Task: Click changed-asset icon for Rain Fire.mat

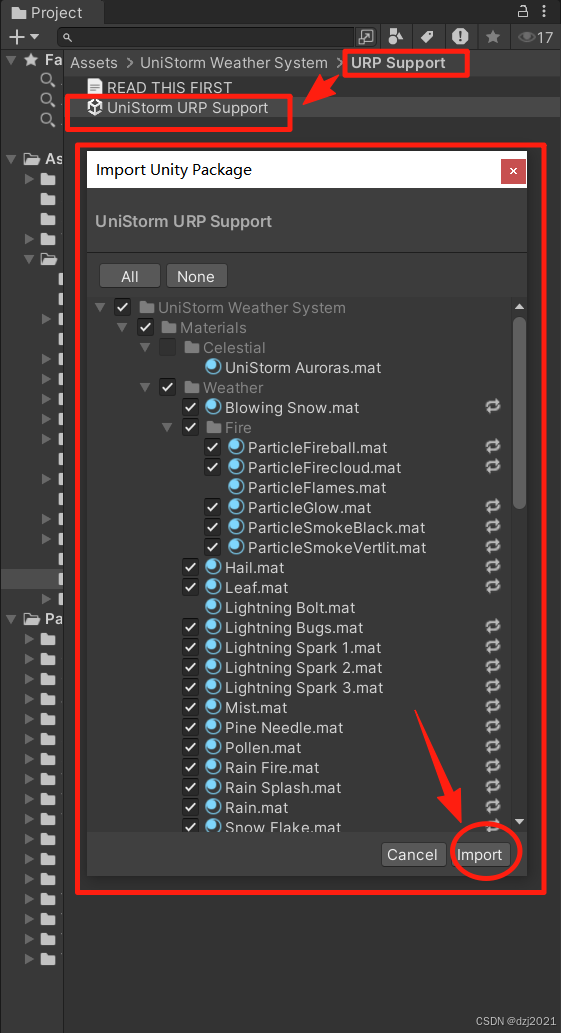Action: point(493,766)
